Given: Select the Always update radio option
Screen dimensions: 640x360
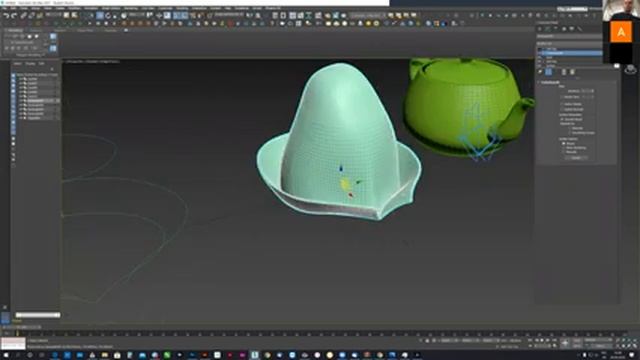Looking at the screenshot, I should pyautogui.click(x=564, y=144).
